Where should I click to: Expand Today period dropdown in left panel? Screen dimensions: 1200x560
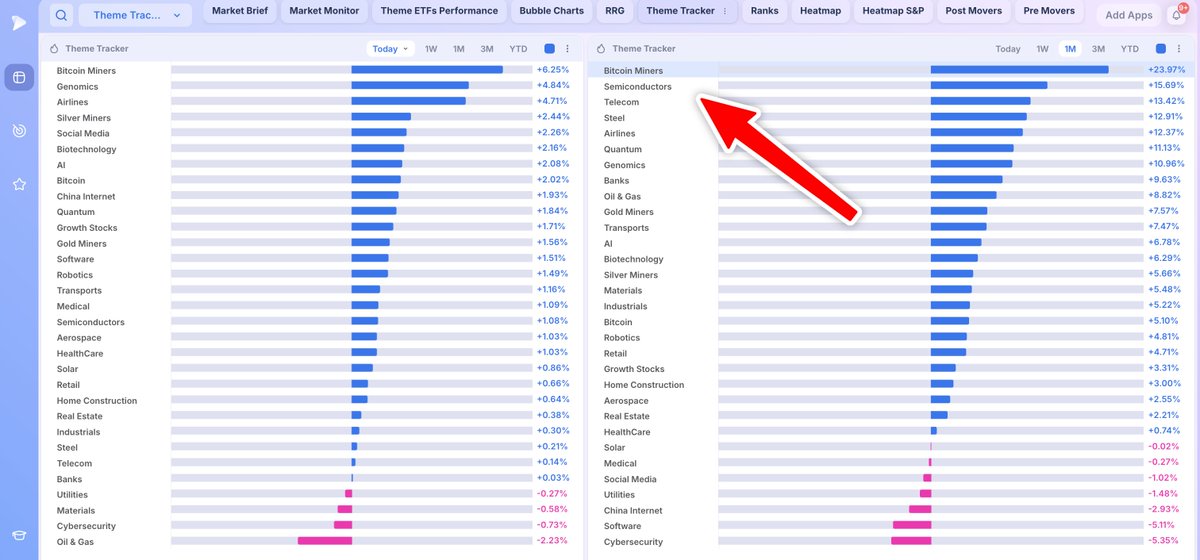(391, 49)
